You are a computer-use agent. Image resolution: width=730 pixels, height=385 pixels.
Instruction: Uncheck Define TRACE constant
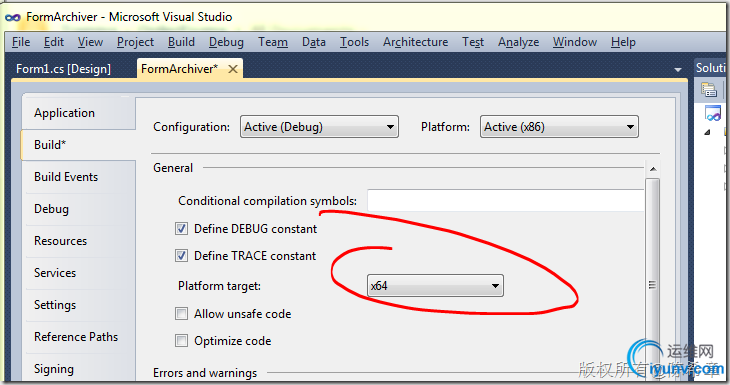[x=181, y=256]
